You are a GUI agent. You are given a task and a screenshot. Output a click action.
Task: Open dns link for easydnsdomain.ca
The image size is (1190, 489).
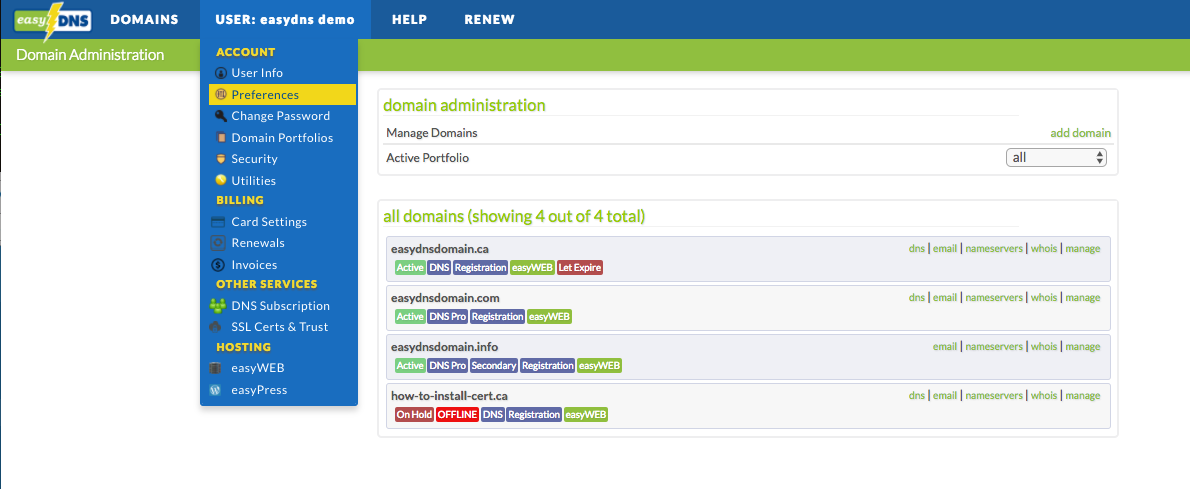[x=917, y=248]
